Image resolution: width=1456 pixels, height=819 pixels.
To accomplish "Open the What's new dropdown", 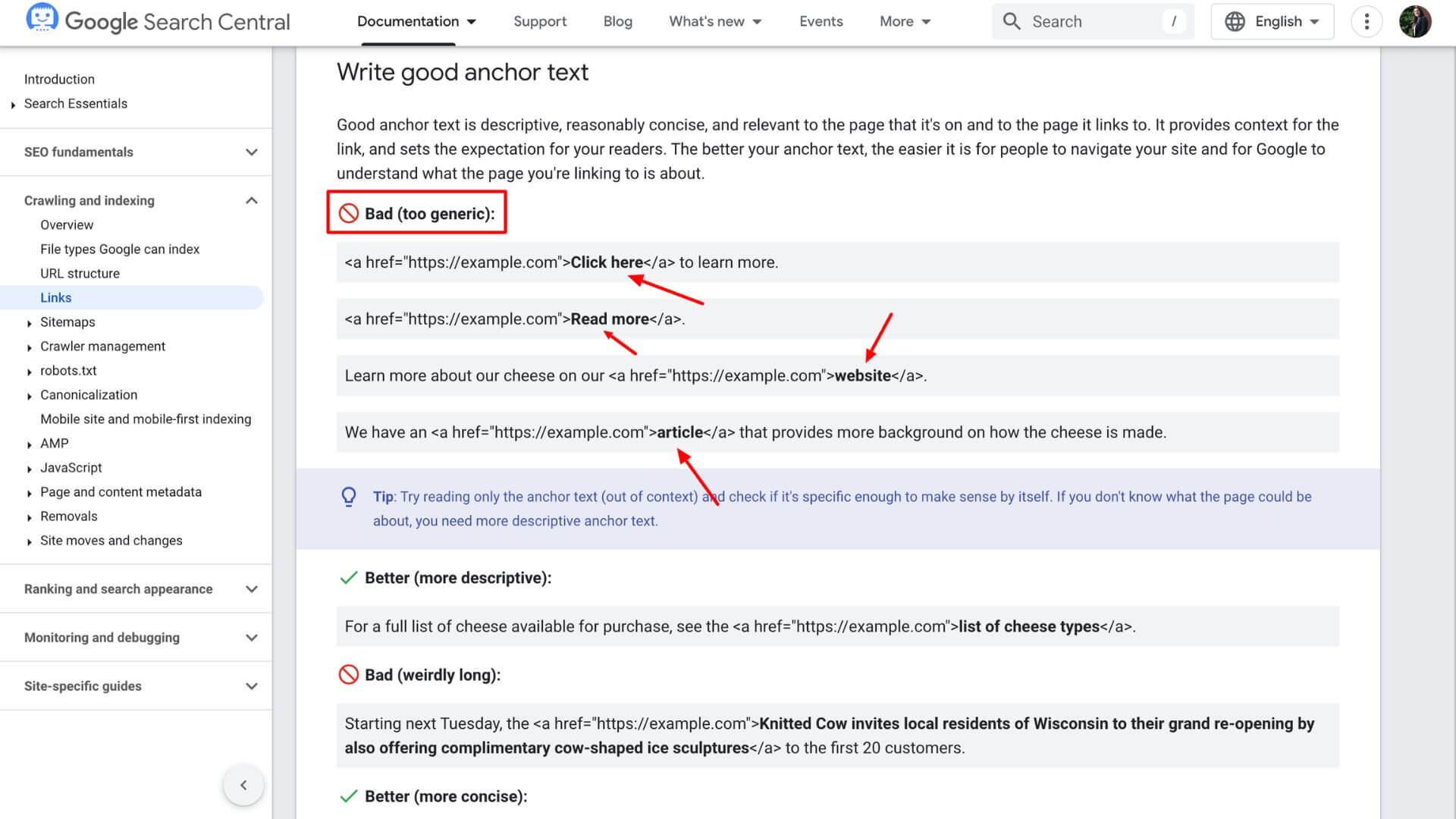I will 715,21.
